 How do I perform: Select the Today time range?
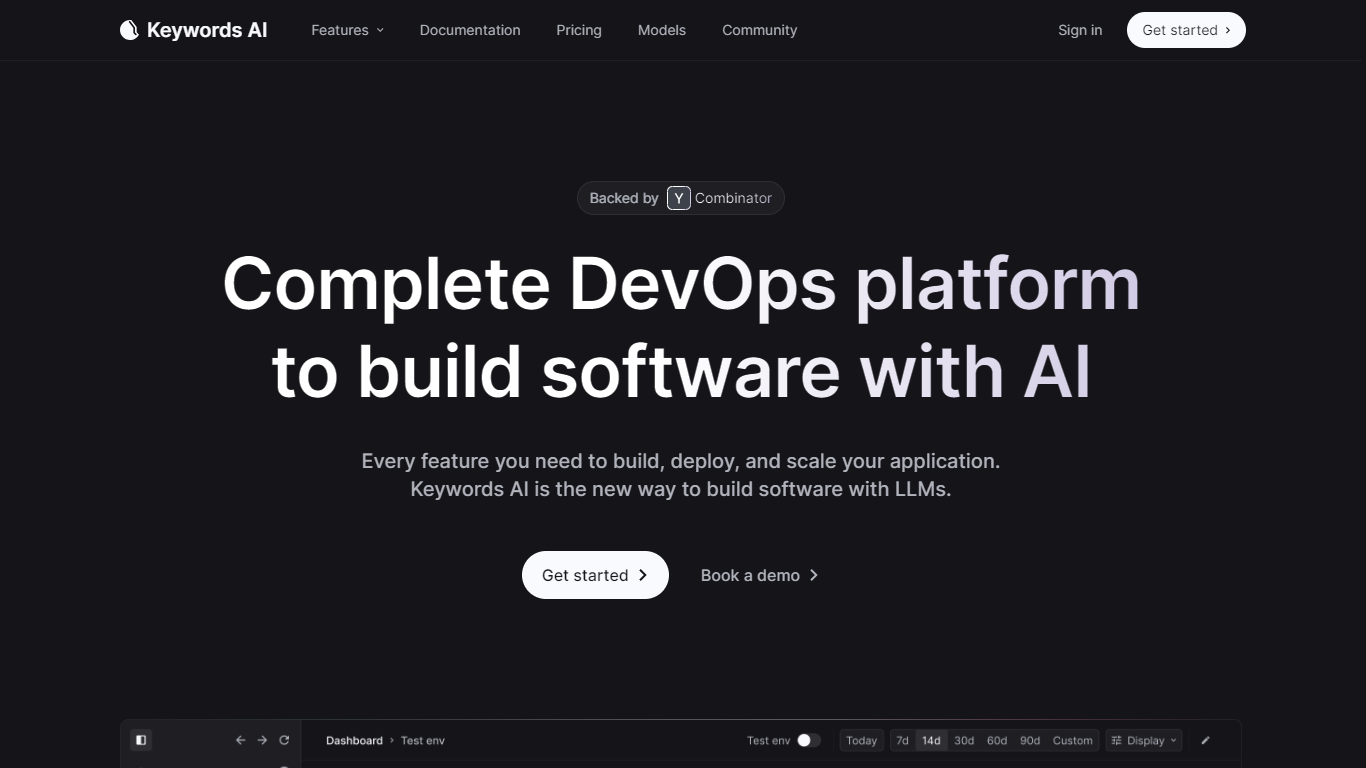click(x=861, y=741)
